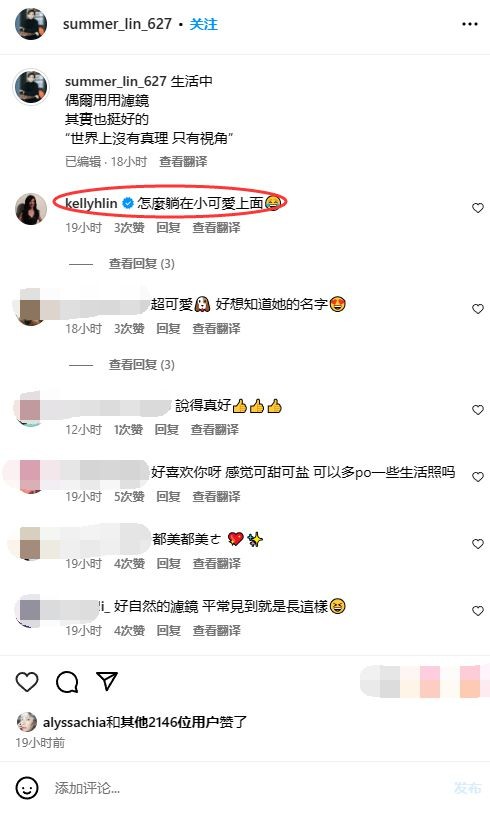Open the emoji picker smiley icon
The image size is (490, 813).
click(27, 788)
